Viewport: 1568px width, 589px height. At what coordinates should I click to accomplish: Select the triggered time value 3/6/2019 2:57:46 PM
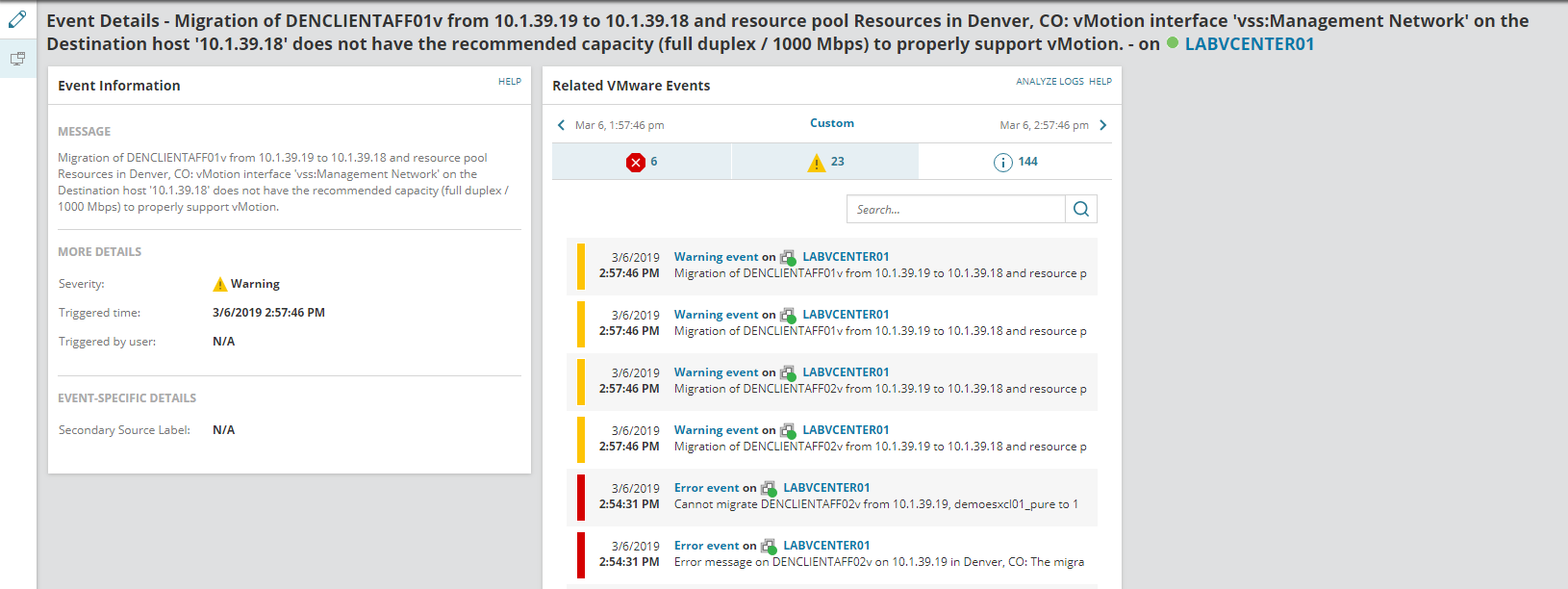tap(268, 313)
